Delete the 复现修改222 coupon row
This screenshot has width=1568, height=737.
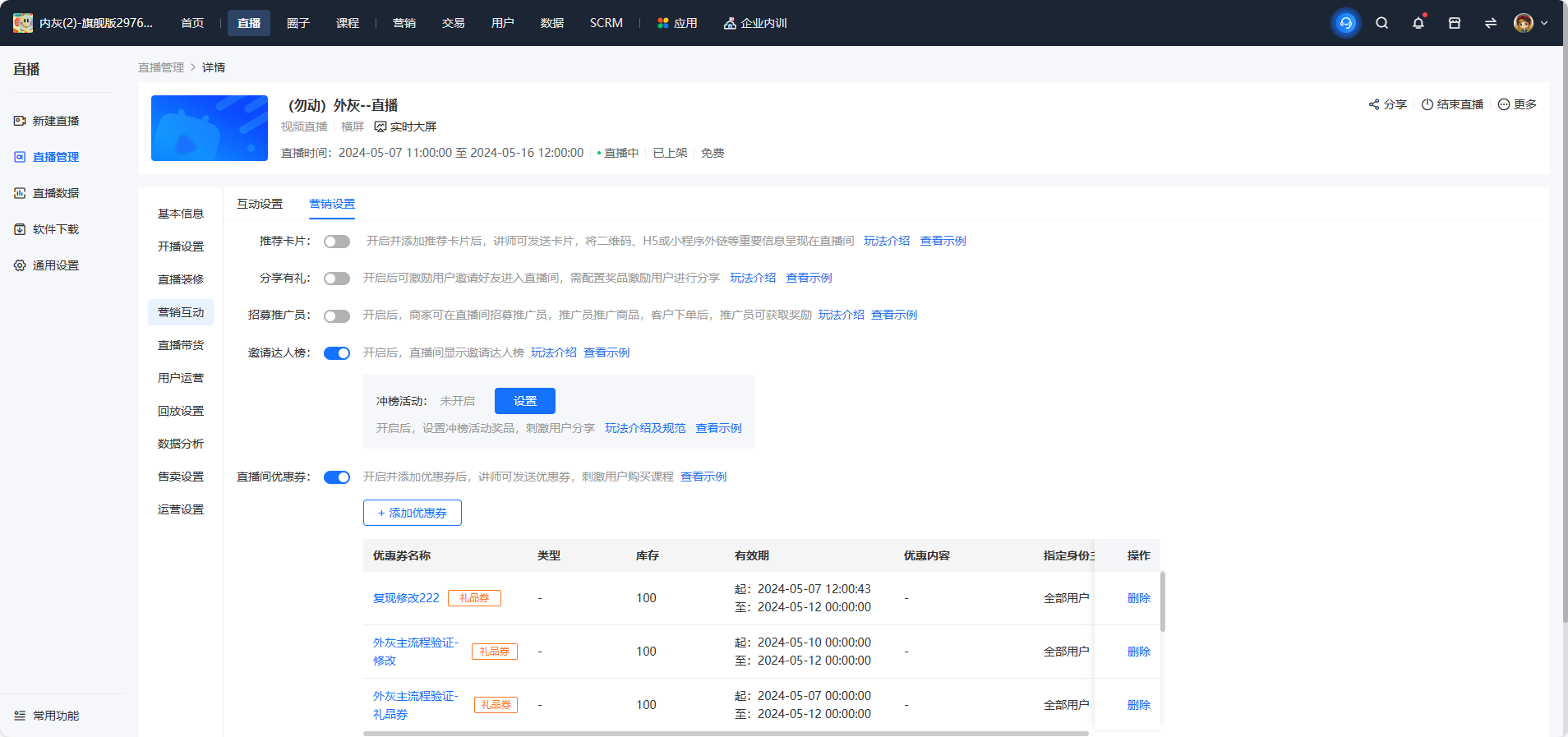pyautogui.click(x=1139, y=598)
